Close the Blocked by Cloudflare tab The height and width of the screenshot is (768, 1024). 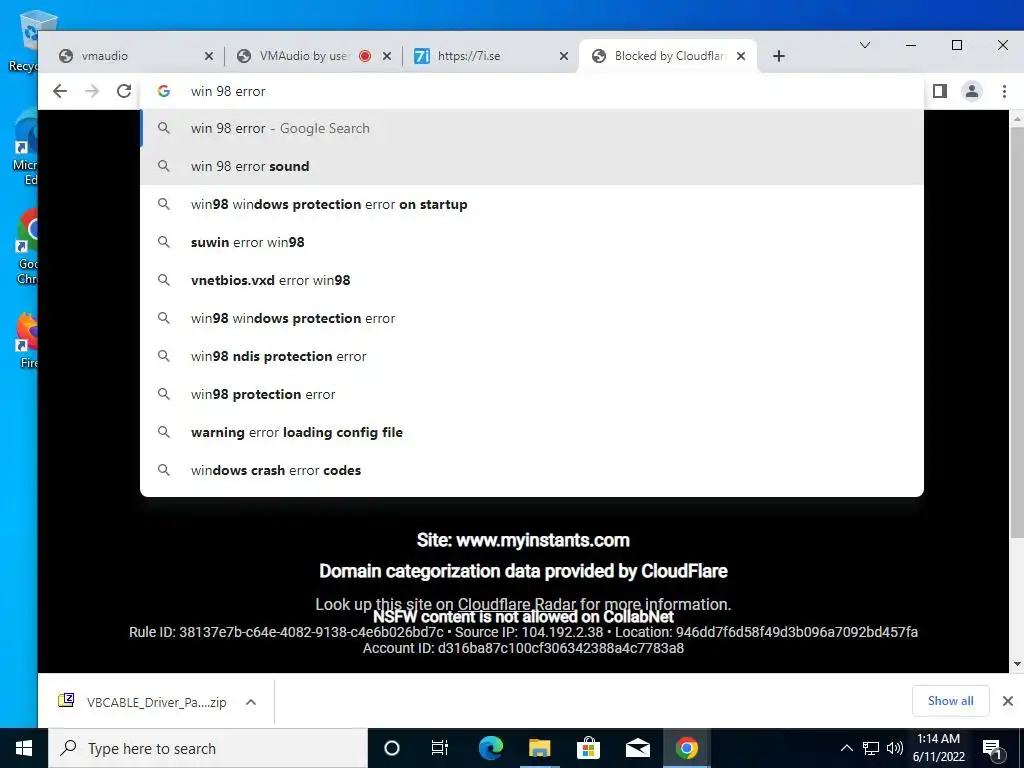741,56
